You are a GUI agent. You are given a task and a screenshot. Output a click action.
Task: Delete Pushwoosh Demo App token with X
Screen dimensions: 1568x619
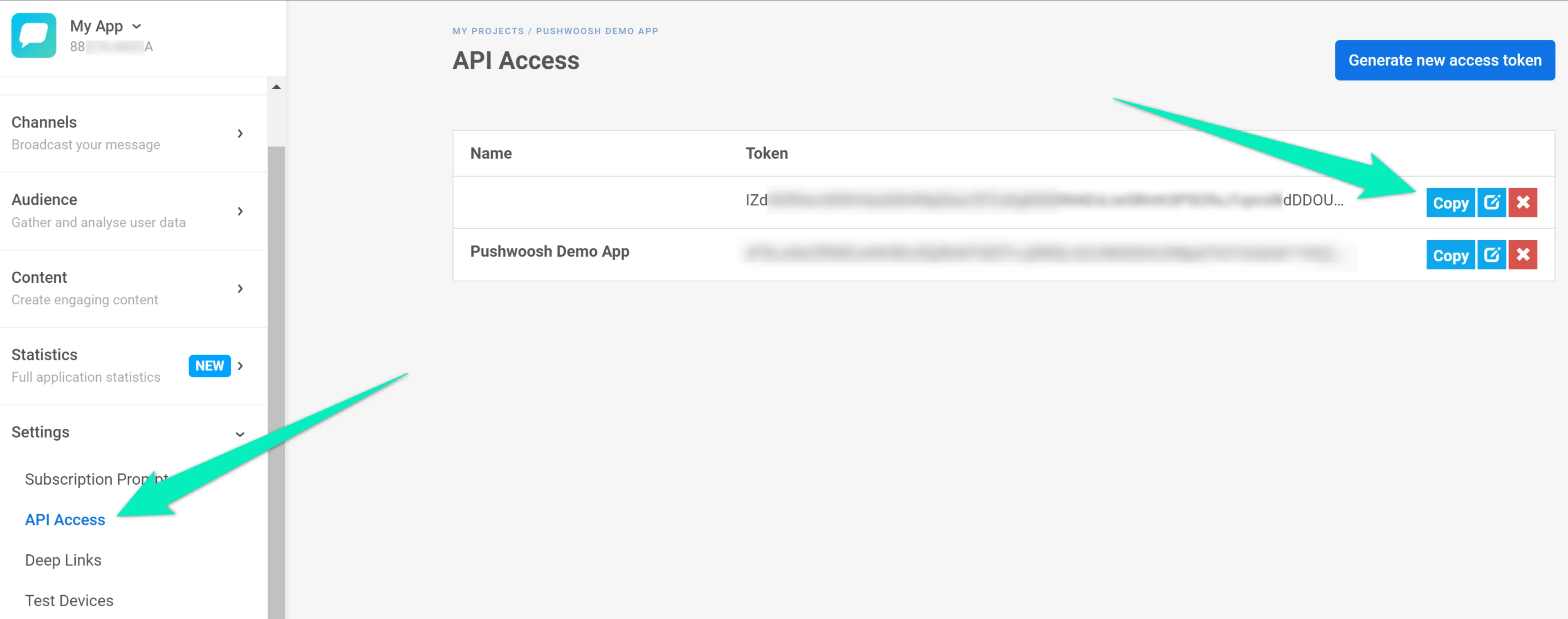pos(1523,254)
